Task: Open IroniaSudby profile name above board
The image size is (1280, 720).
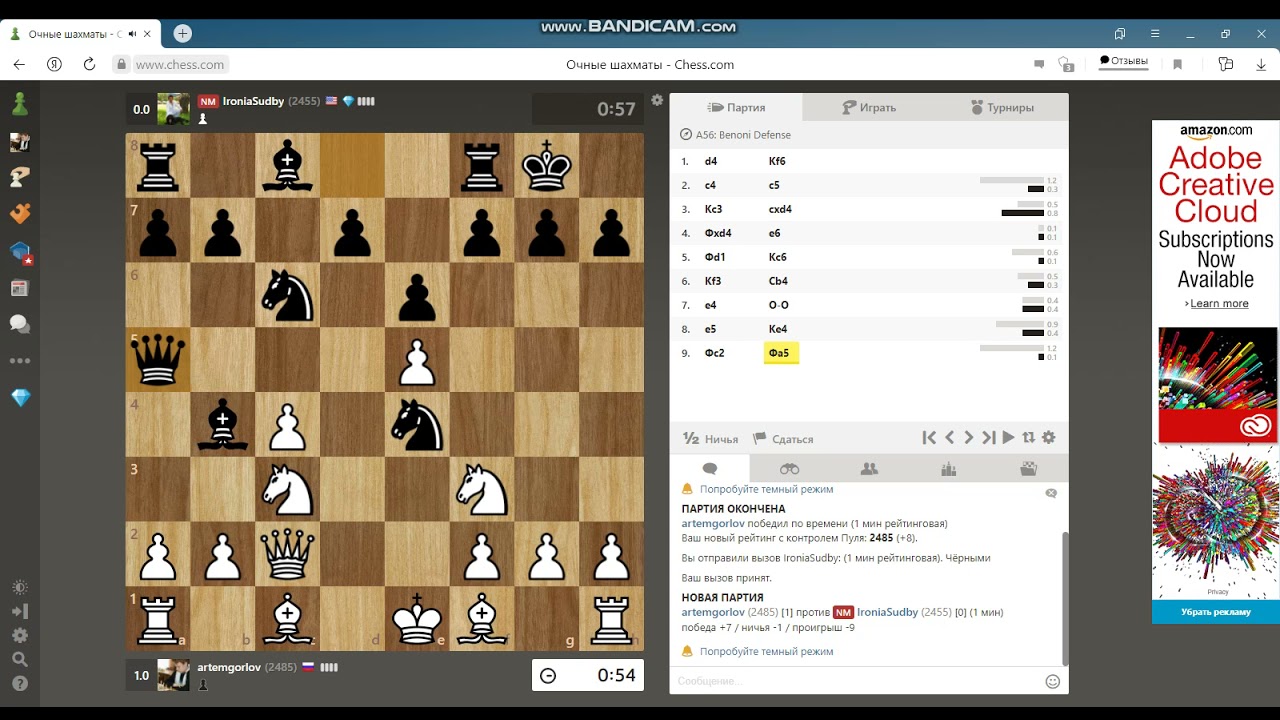Action: click(252, 101)
